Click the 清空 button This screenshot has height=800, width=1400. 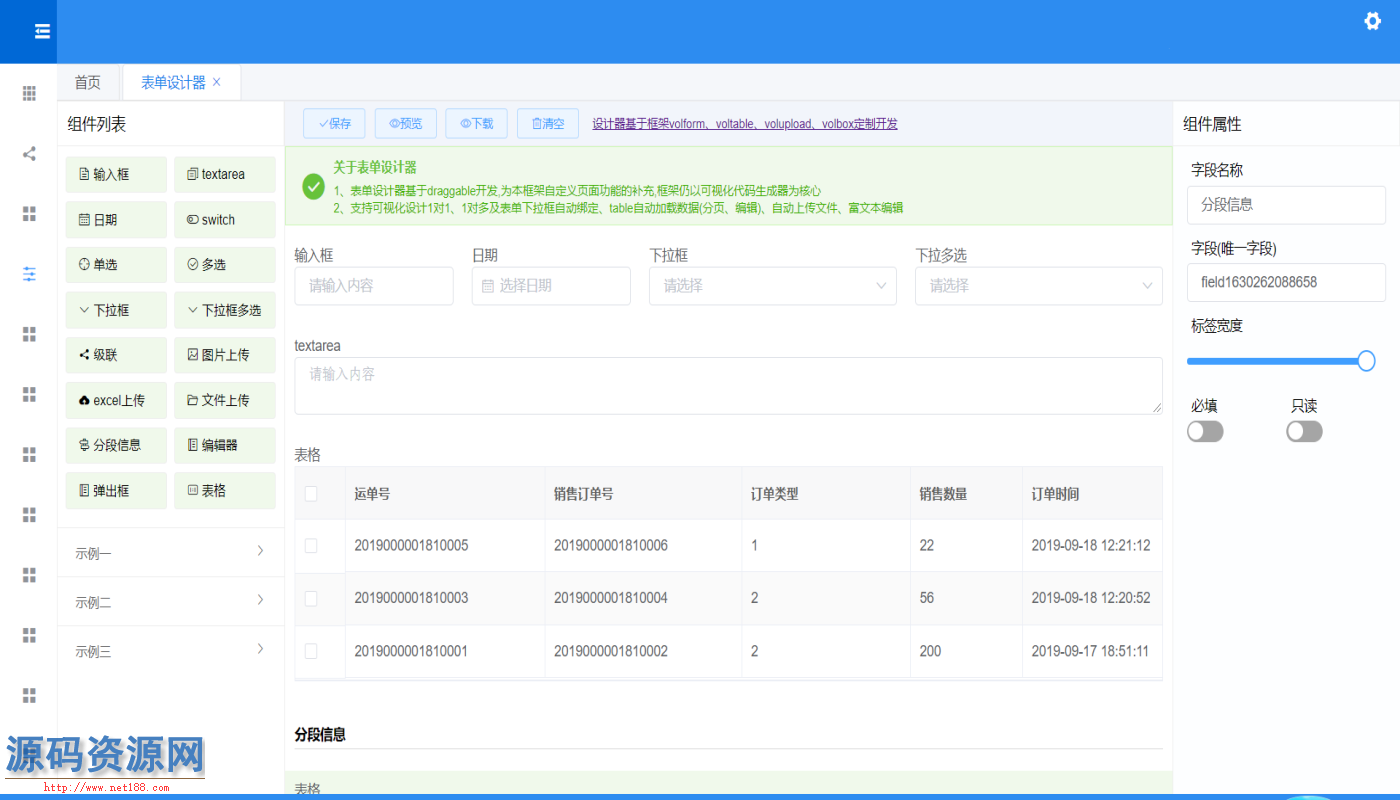(x=548, y=123)
